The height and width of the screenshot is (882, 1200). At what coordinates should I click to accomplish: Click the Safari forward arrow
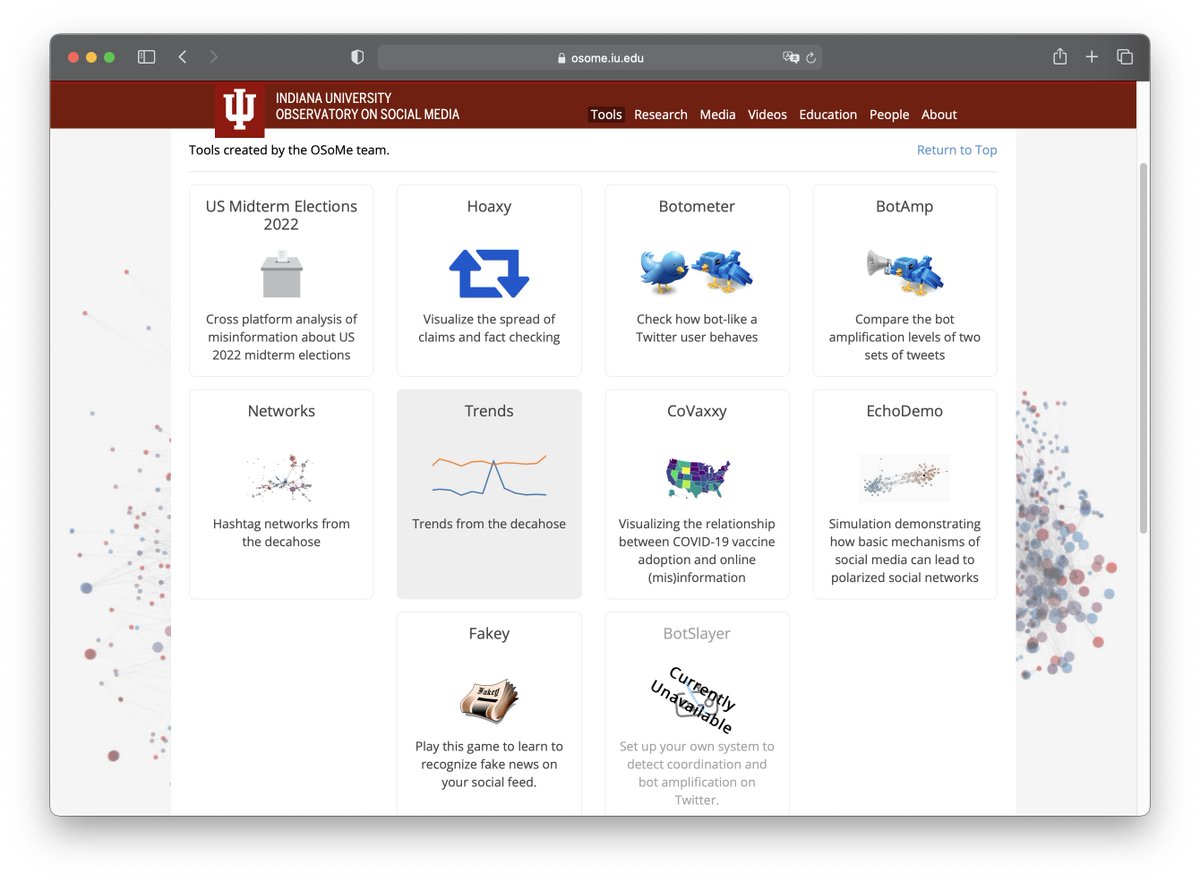click(213, 57)
